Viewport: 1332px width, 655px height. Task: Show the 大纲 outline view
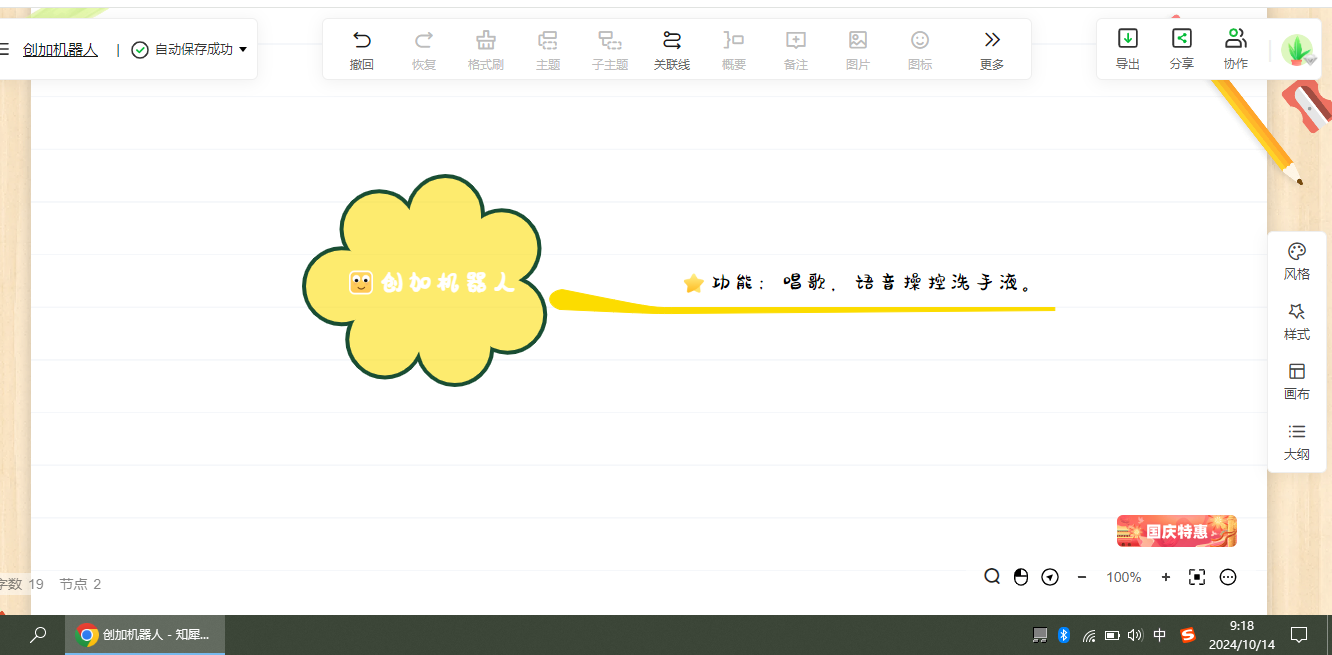1297,442
